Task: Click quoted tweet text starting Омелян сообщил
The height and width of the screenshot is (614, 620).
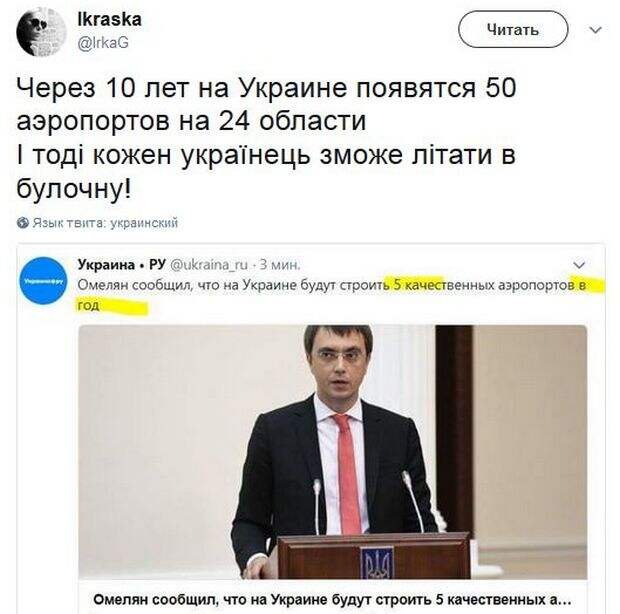Action: [x=331, y=295]
